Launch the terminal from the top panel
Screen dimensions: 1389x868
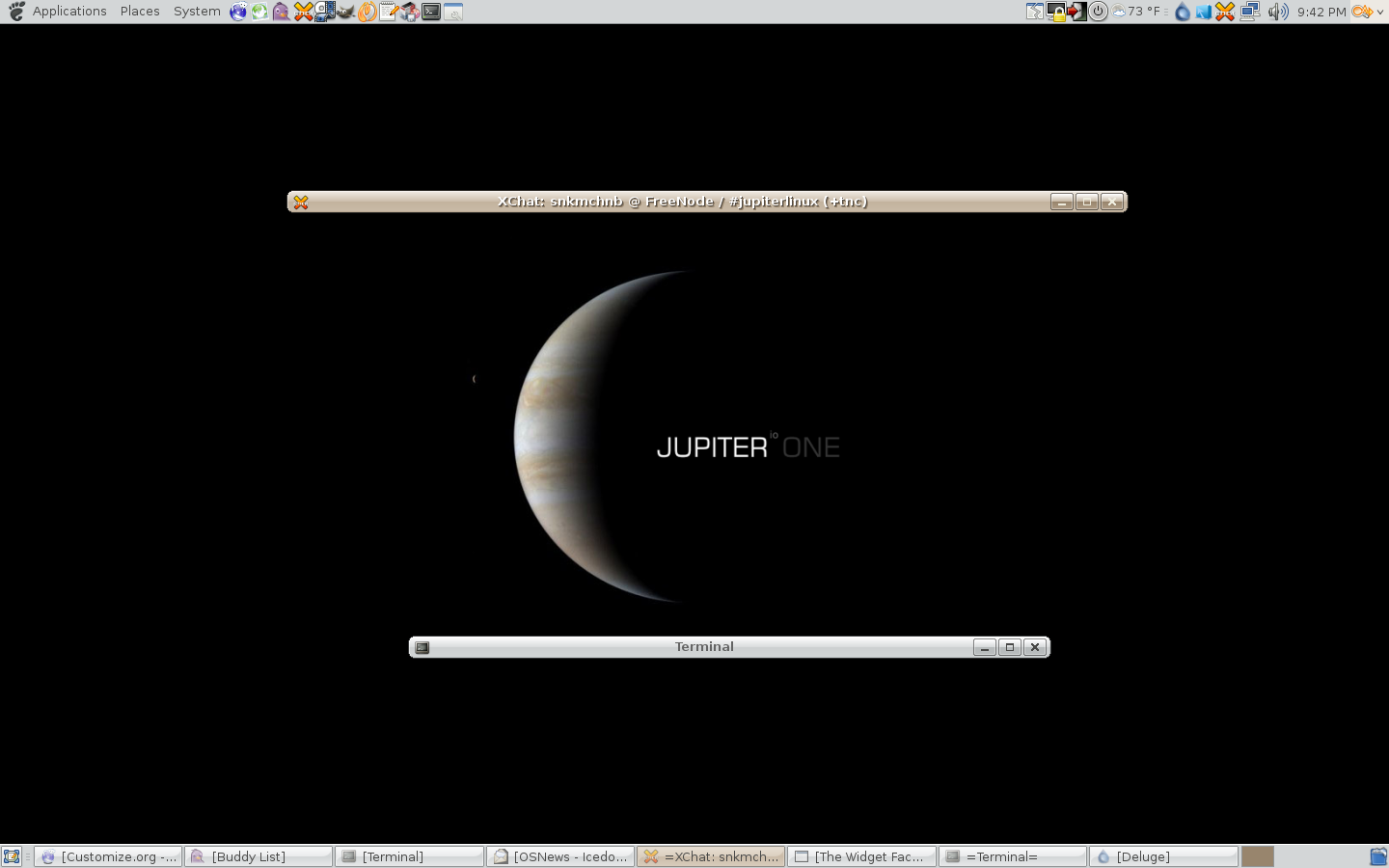(431, 12)
